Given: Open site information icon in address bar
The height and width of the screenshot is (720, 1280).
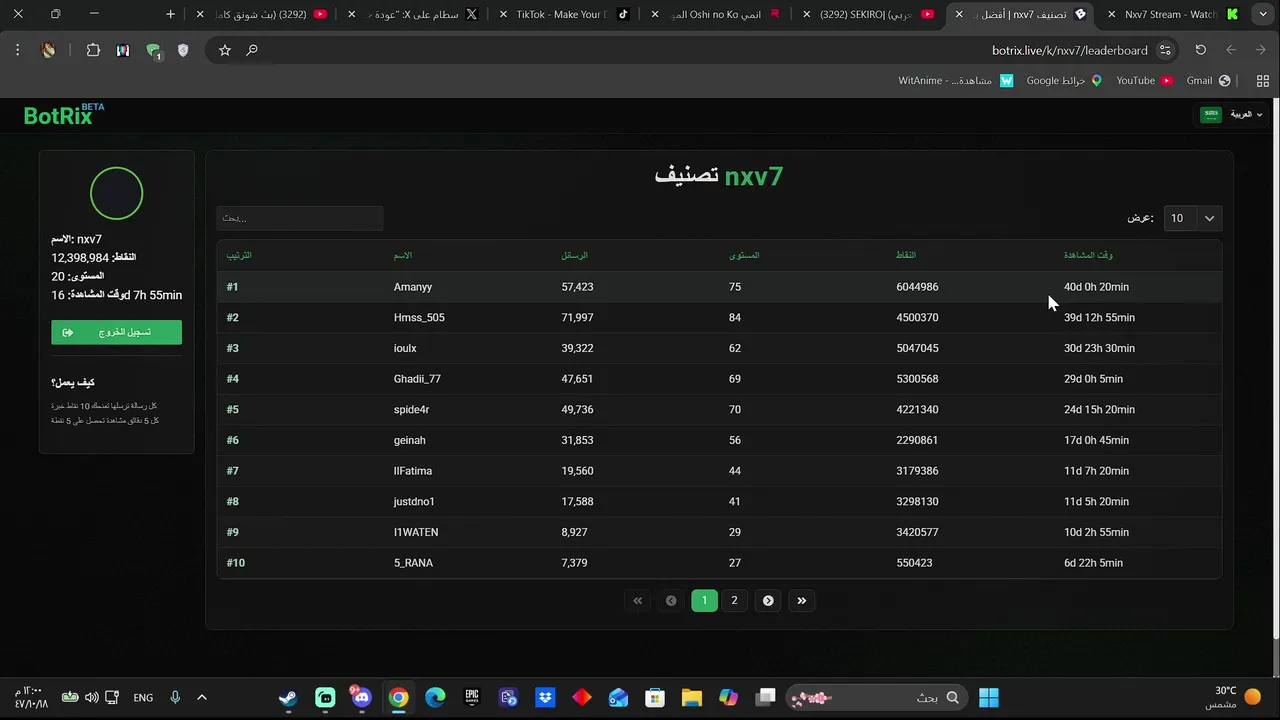Looking at the screenshot, I should point(1165,50).
